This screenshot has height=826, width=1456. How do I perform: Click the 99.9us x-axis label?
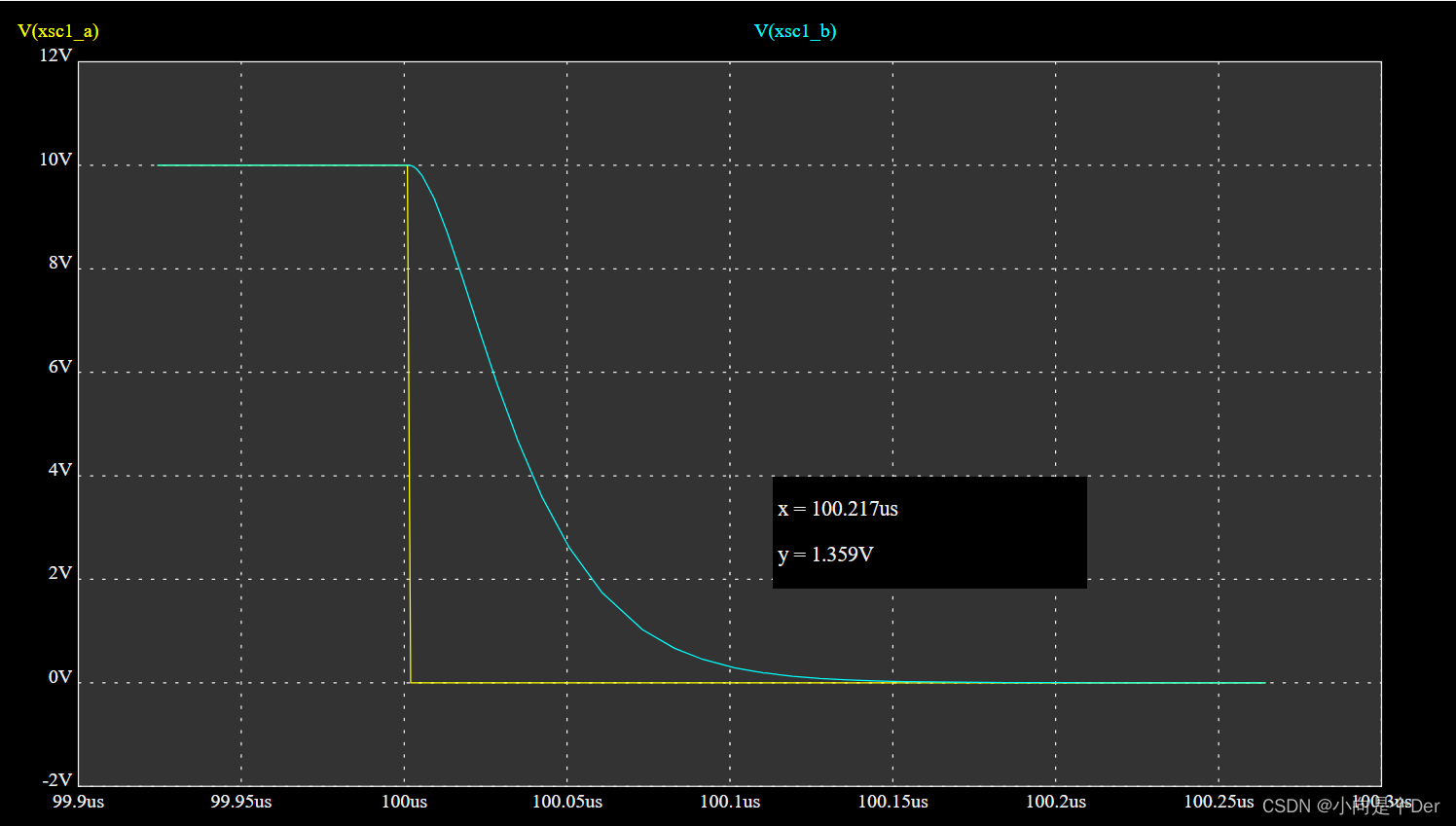(78, 802)
